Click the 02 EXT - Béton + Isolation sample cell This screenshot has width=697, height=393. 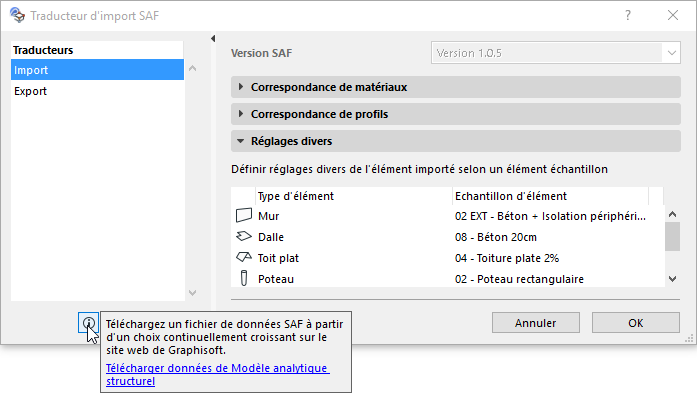tap(550, 216)
